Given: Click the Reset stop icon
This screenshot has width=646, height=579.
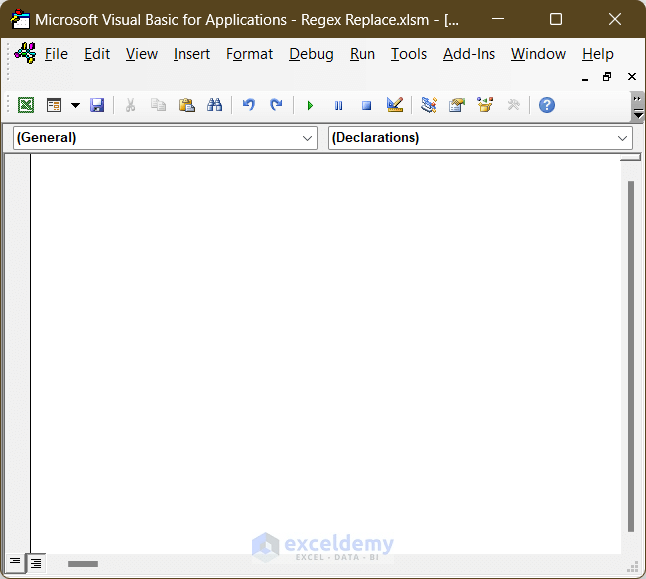Looking at the screenshot, I should (366, 106).
